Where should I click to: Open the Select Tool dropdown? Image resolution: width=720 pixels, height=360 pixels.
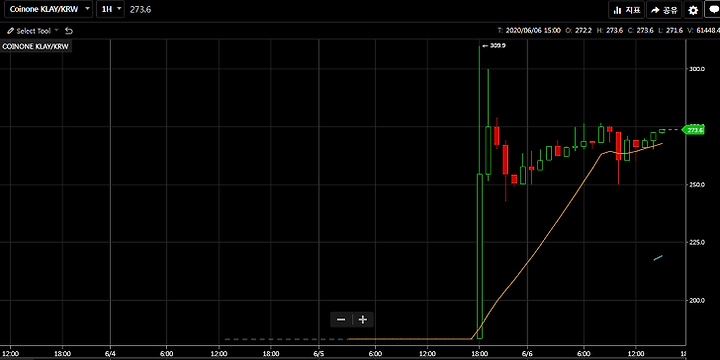(x=33, y=31)
